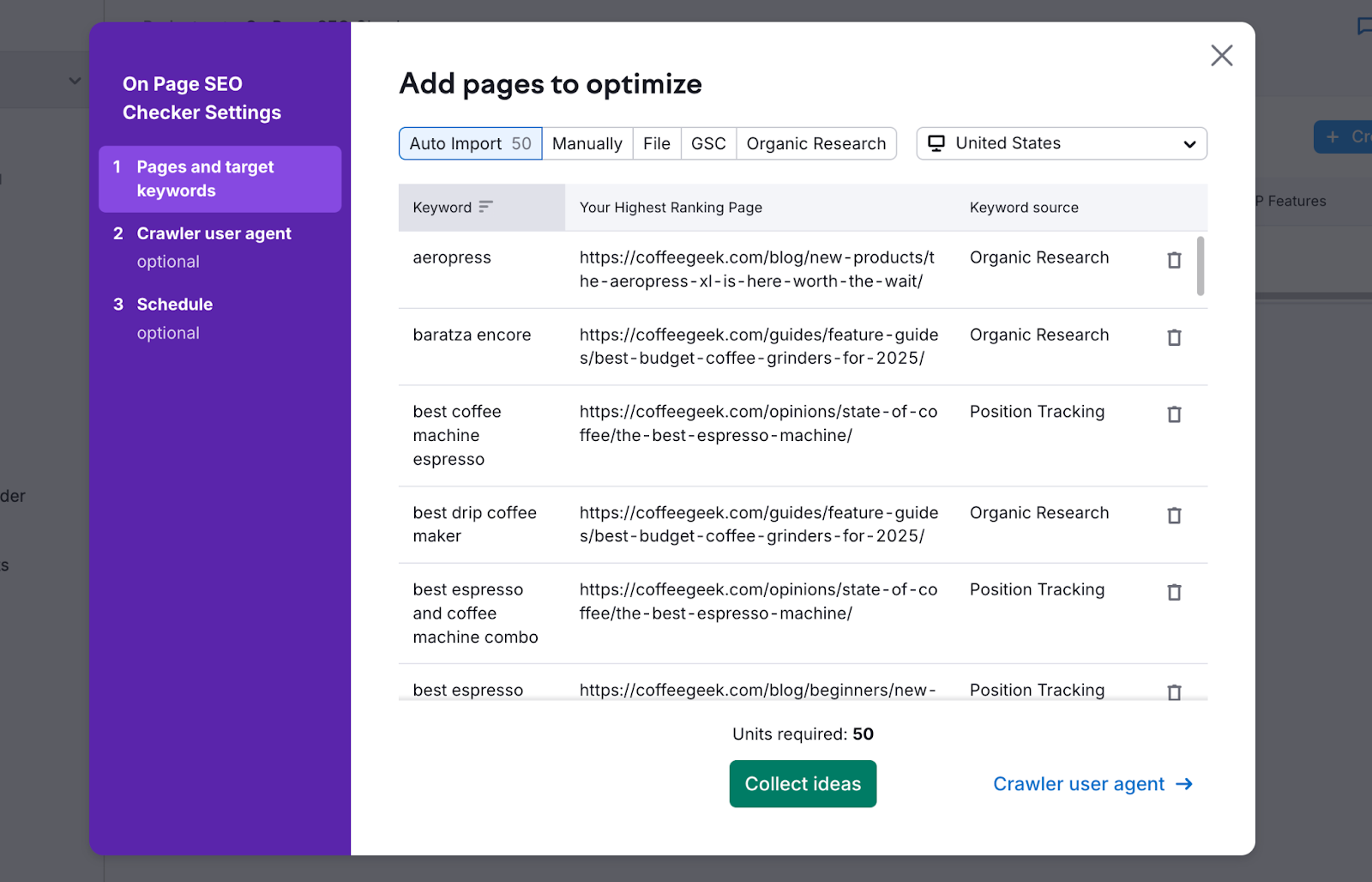Delete the baratza encore keyword row

(x=1174, y=337)
